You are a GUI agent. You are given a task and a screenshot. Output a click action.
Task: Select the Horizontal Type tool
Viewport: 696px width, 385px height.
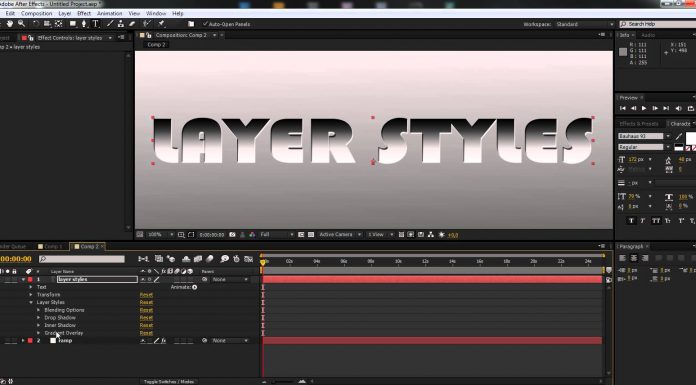coord(95,24)
